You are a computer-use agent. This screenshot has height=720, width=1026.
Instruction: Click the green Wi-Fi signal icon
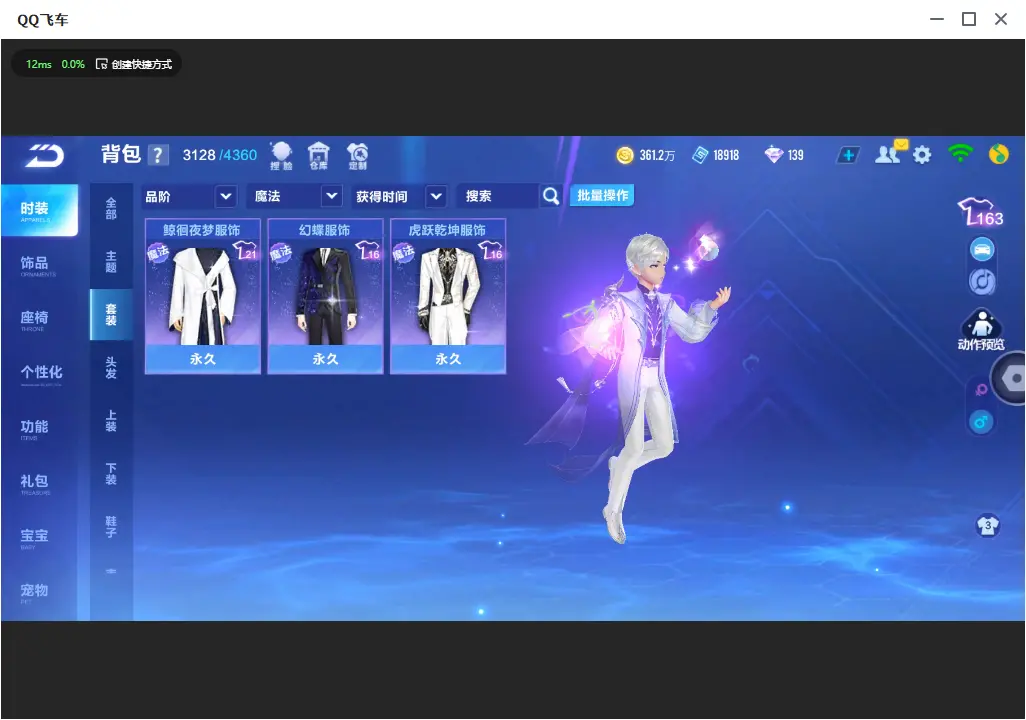(960, 154)
